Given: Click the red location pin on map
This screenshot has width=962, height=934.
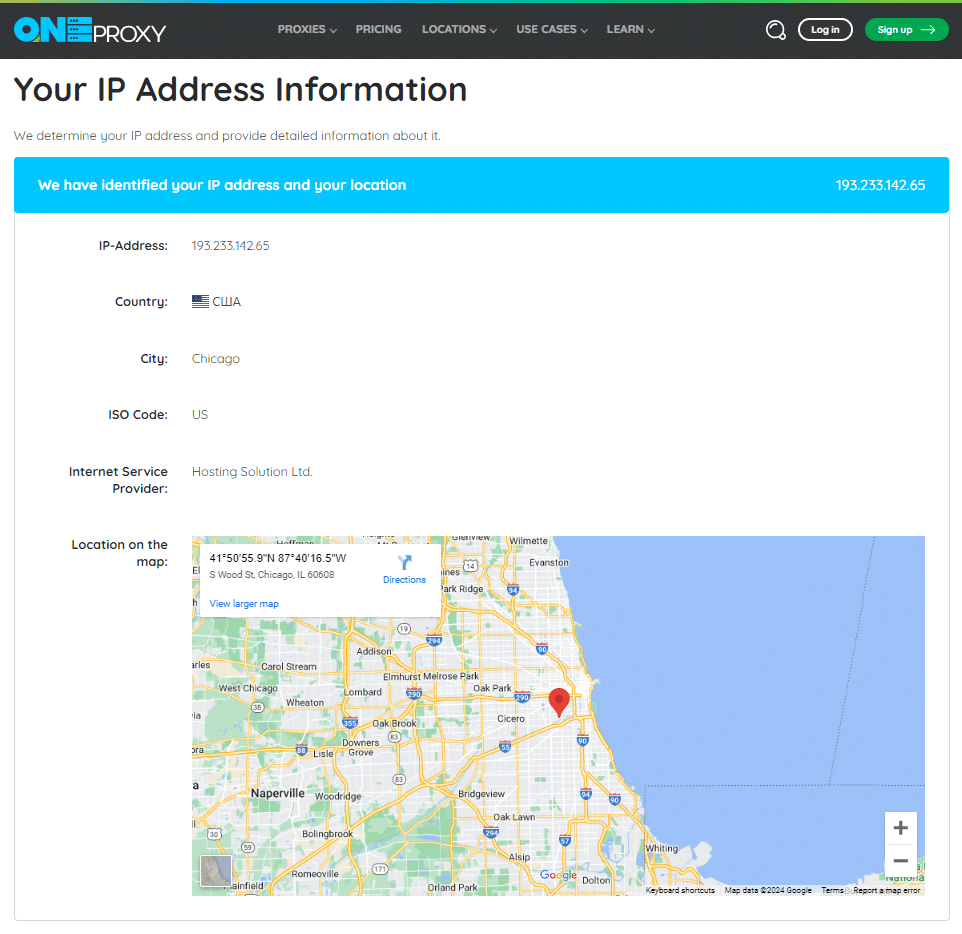Looking at the screenshot, I should (x=559, y=702).
